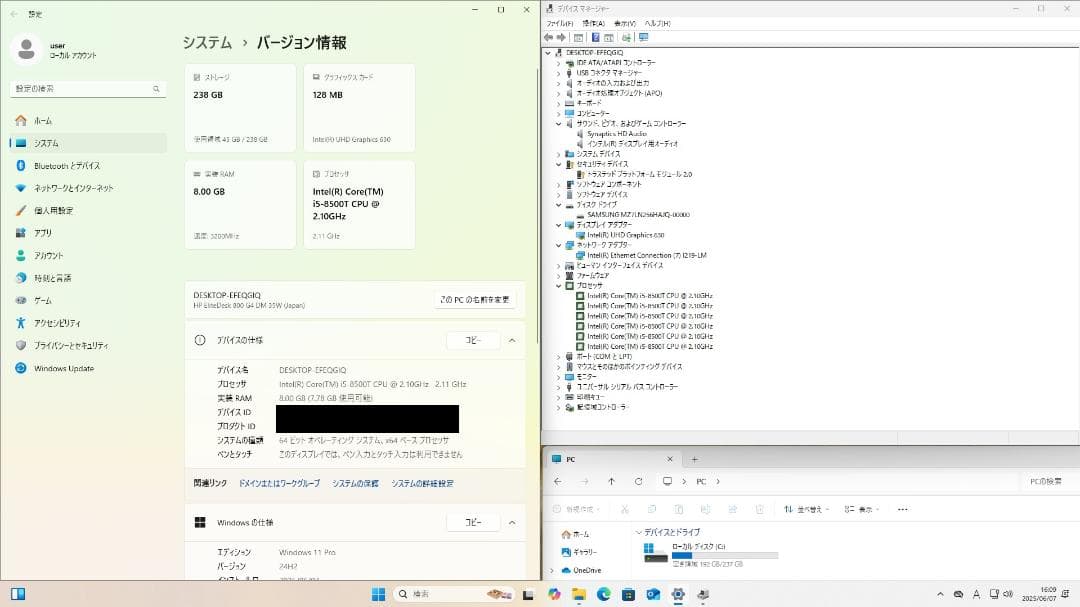Image resolution: width=1080 pixels, height=607 pixels.
Task: Click the back arrow in Device Manager toolbar
Action: click(x=548, y=37)
